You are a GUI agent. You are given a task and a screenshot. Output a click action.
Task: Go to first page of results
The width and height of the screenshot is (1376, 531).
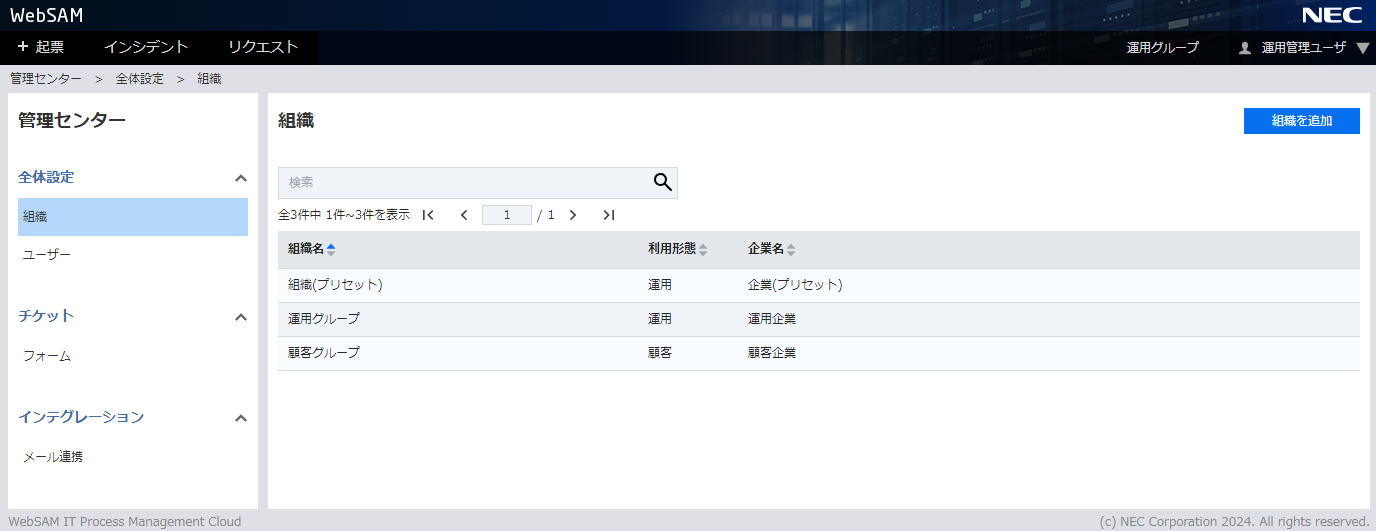pyautogui.click(x=428, y=215)
